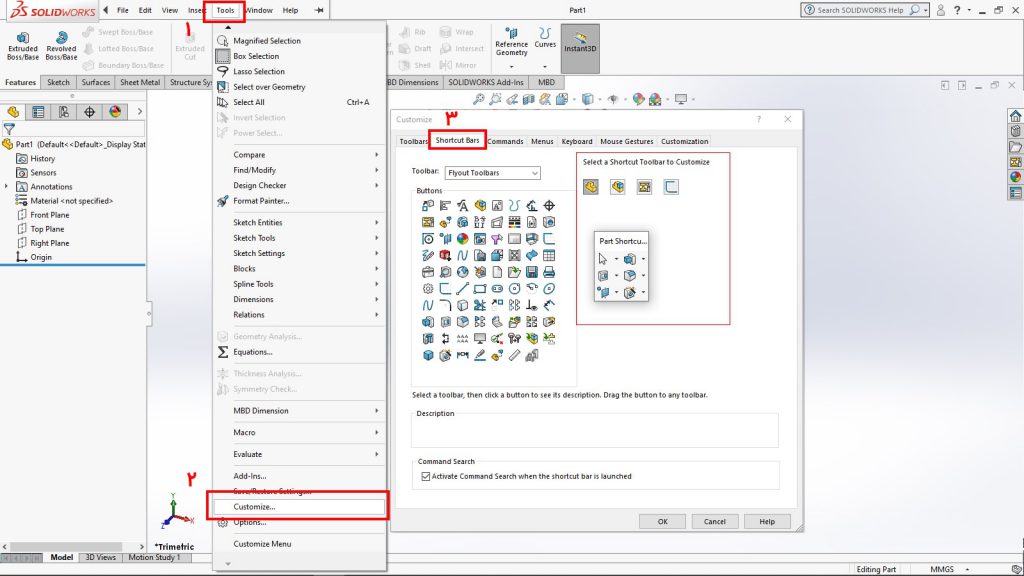Click the Revolved Boss/Base tool
This screenshot has height=576, width=1024.
click(61, 46)
